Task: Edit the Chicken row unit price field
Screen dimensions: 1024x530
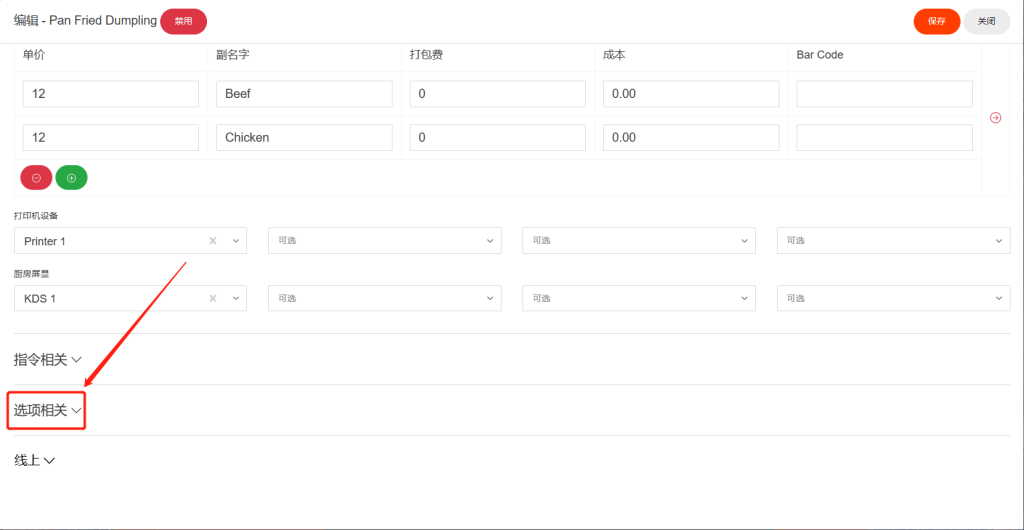Action: [111, 138]
